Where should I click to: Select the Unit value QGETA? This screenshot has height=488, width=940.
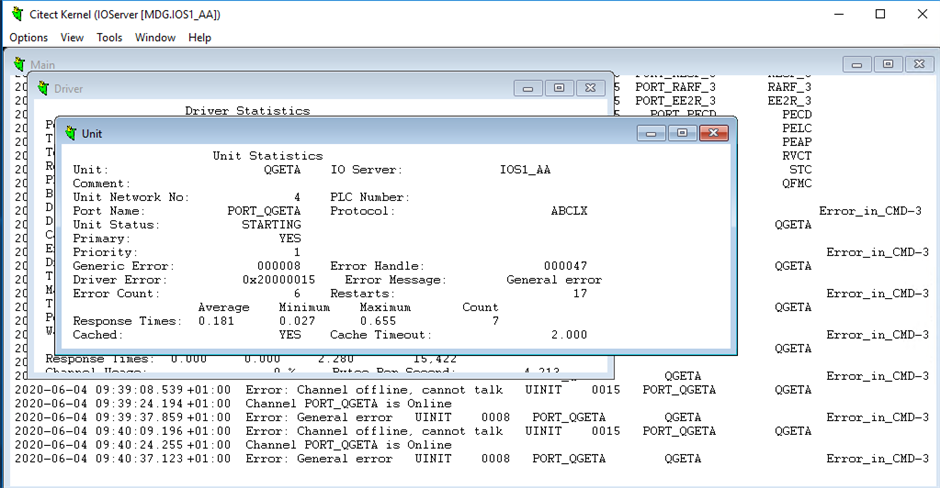point(282,170)
